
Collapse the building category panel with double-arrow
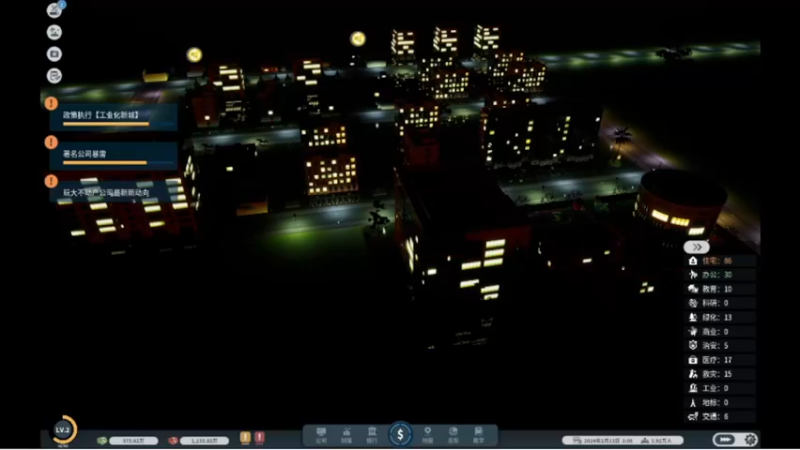point(696,247)
